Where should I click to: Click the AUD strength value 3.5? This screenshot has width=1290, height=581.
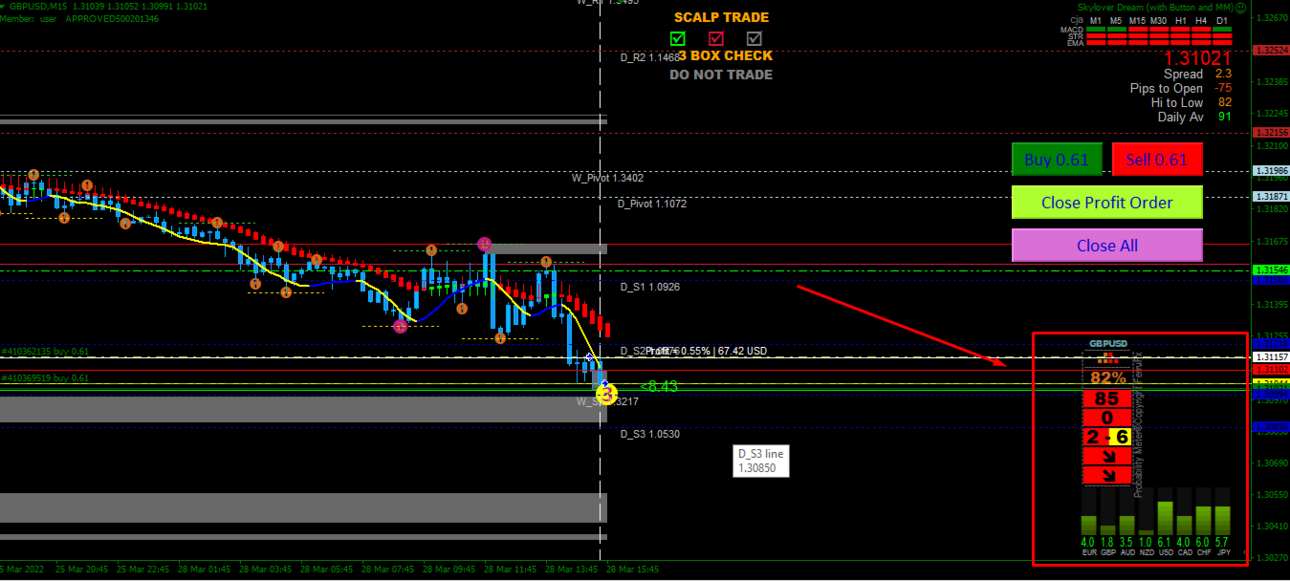(1127, 542)
